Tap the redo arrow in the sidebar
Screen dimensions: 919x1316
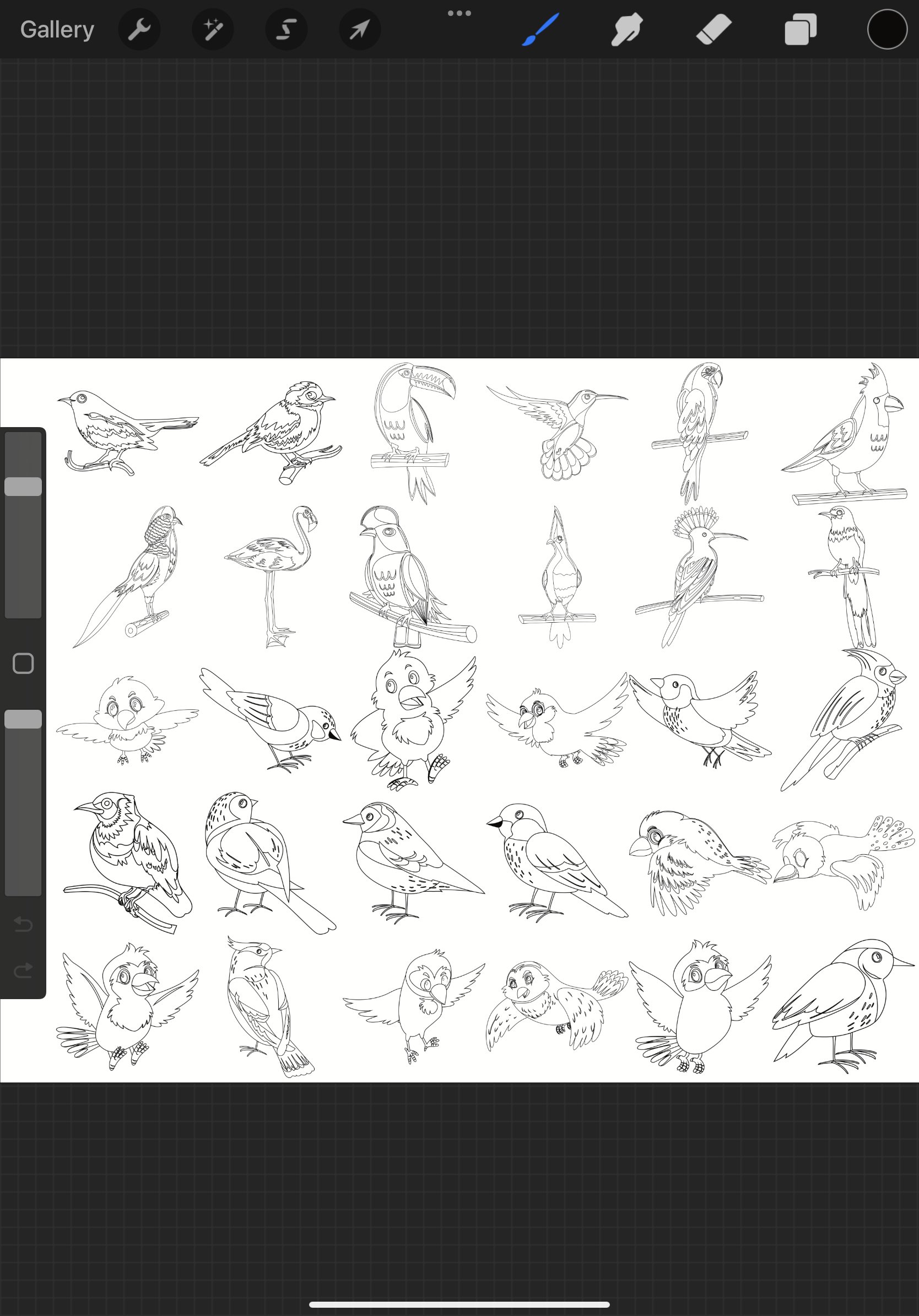tap(23, 970)
